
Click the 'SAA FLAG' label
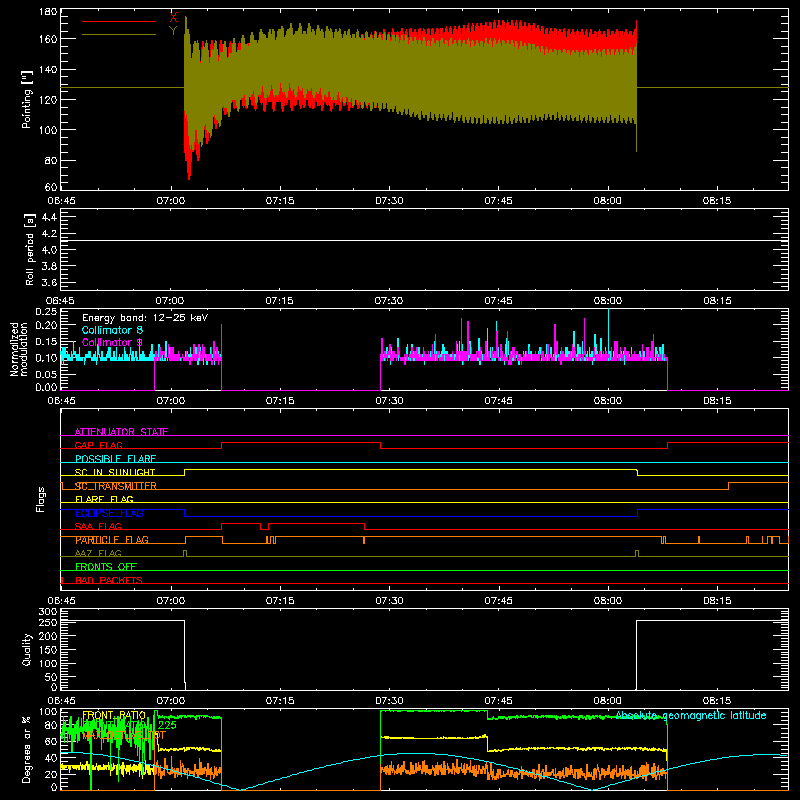[x=98, y=527]
